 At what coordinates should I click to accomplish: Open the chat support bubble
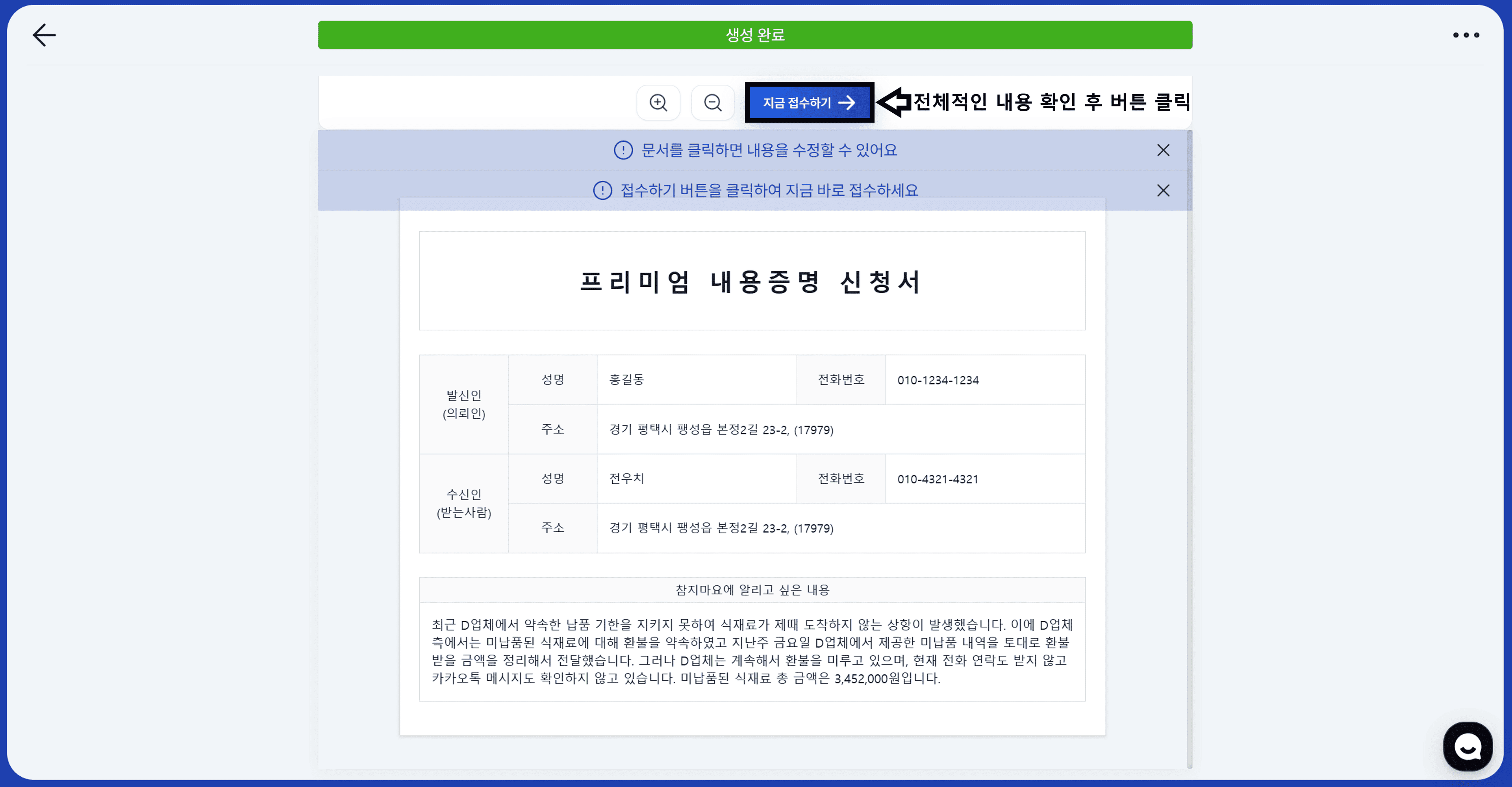coord(1468,746)
